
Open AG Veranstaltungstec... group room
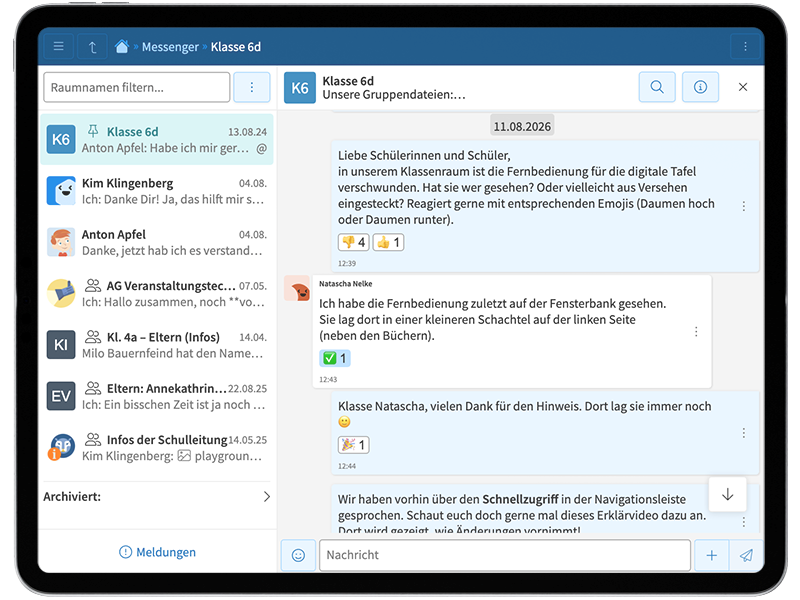(157, 294)
